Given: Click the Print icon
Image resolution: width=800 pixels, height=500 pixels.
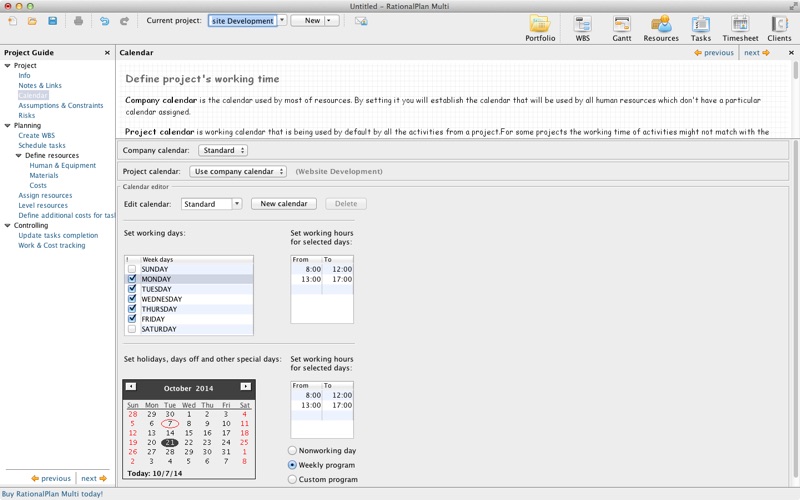Looking at the screenshot, I should coord(78,21).
